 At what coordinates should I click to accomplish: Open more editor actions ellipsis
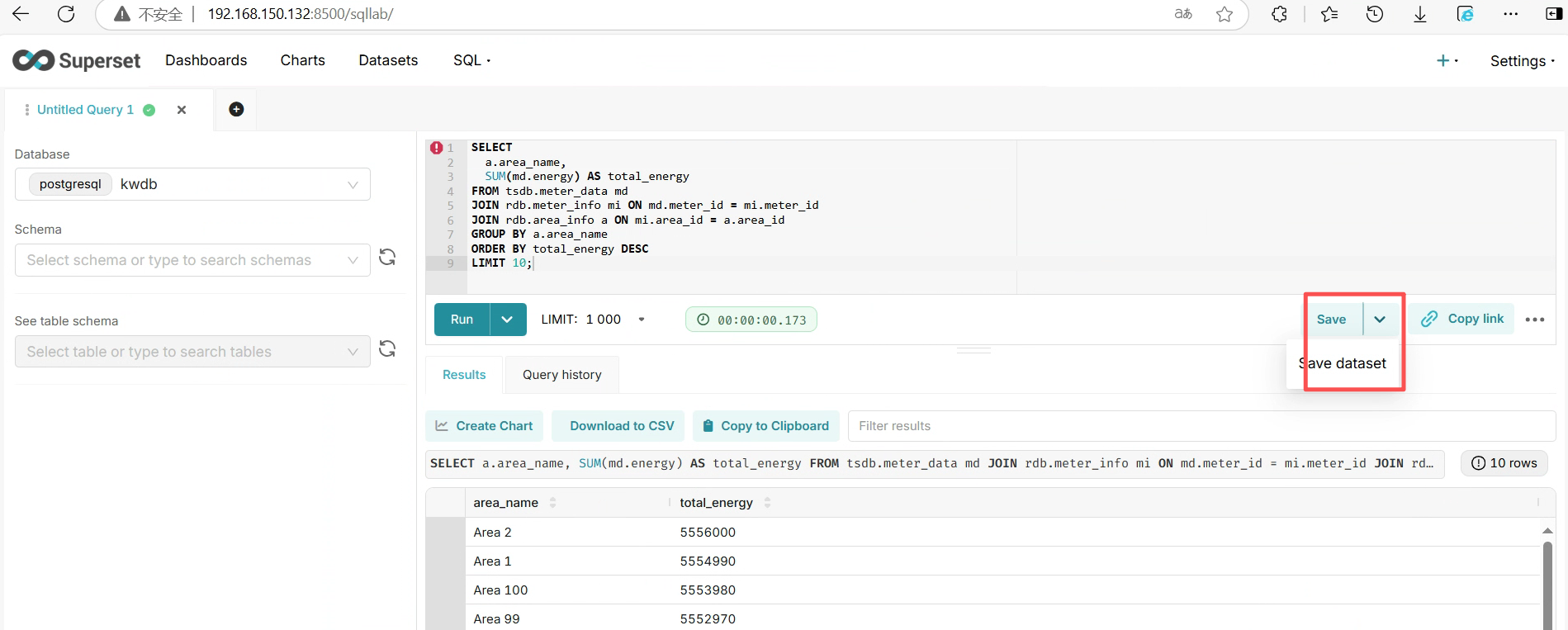coord(1535,320)
